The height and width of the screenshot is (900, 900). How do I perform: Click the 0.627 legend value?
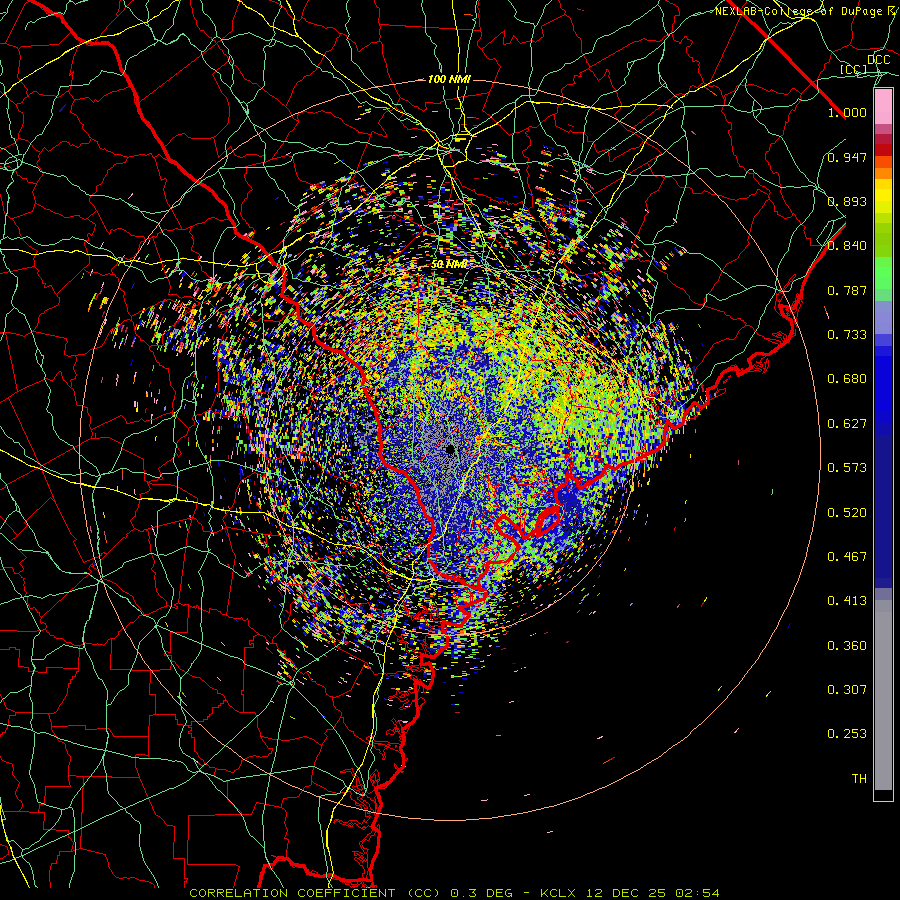(847, 424)
